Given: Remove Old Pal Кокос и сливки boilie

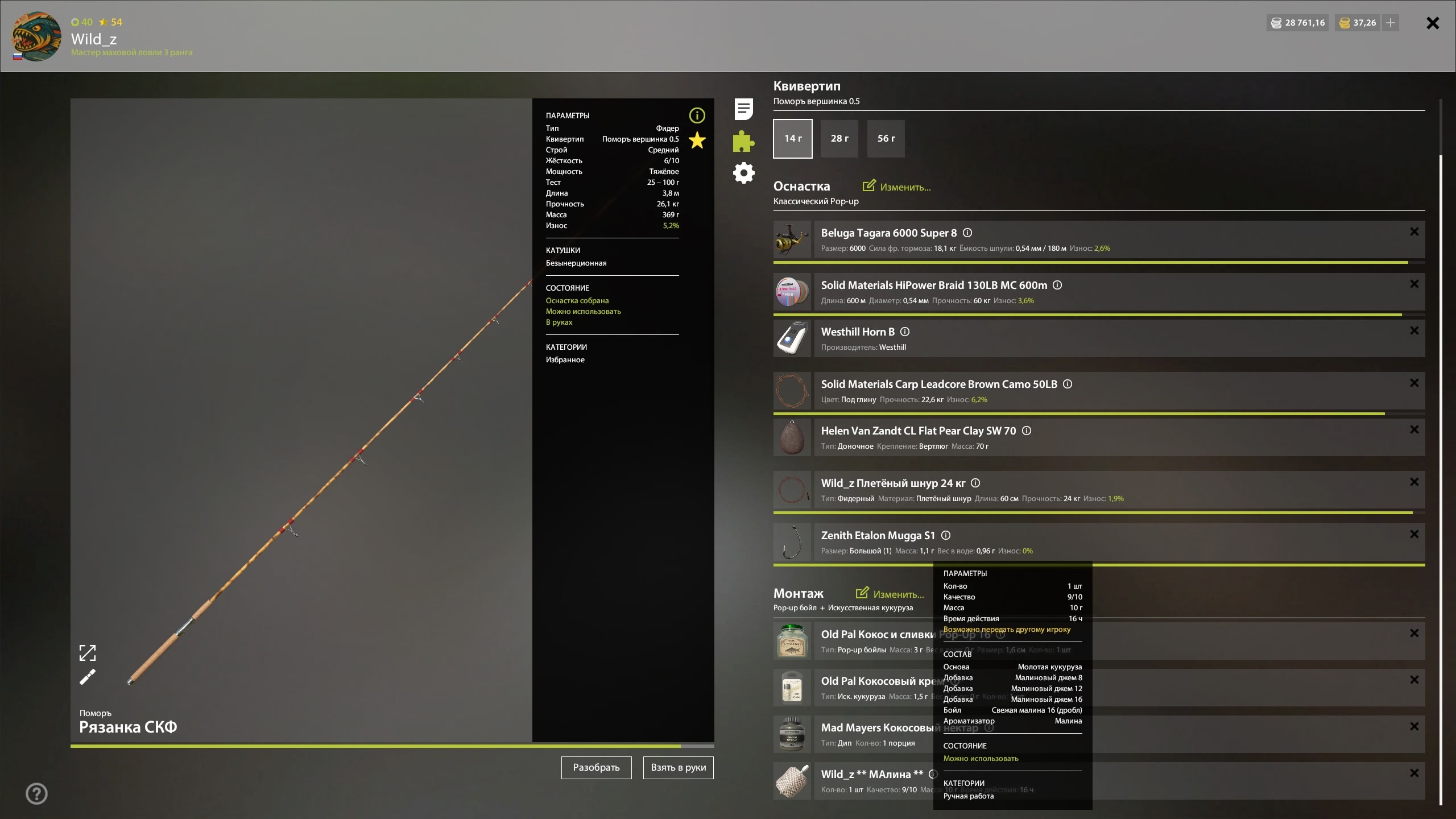Looking at the screenshot, I should click(x=1414, y=633).
